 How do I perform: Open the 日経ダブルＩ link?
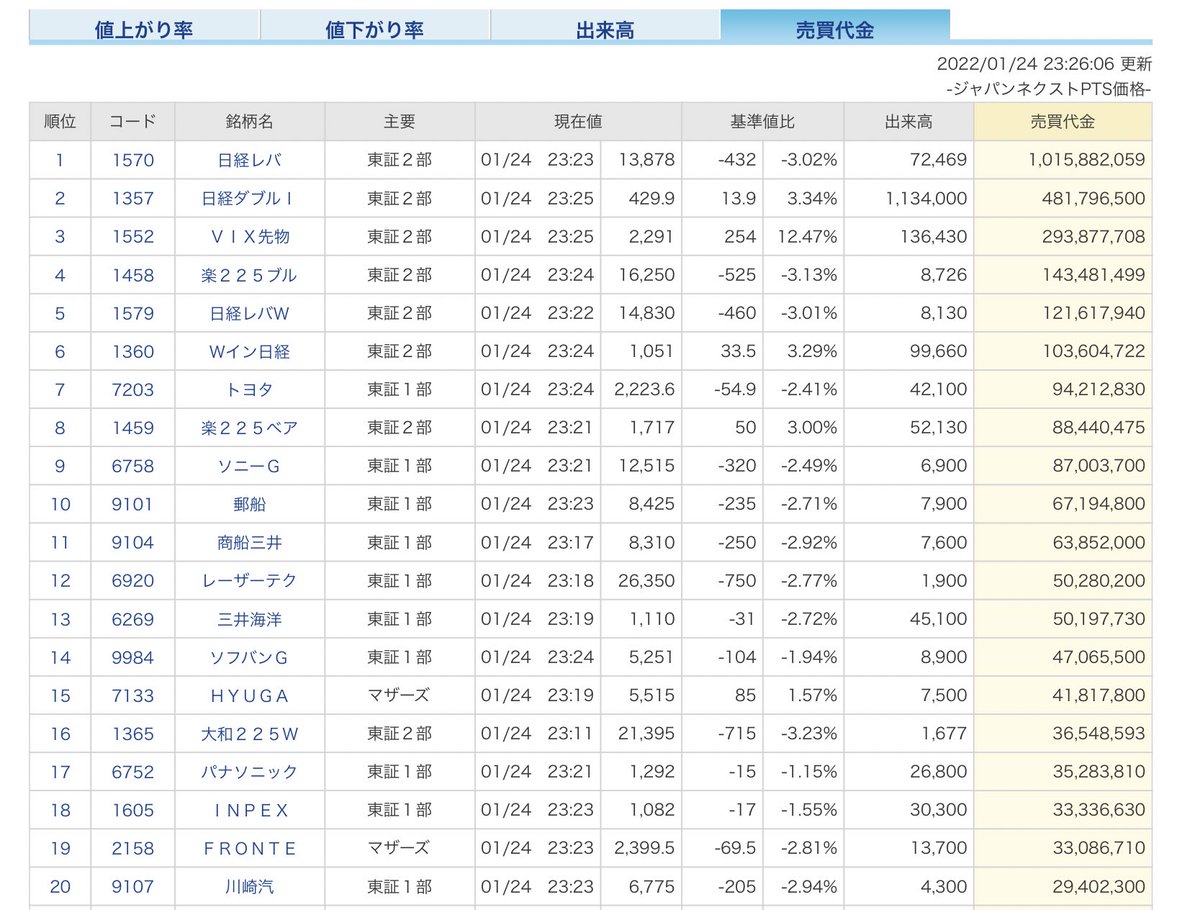[x=249, y=198]
